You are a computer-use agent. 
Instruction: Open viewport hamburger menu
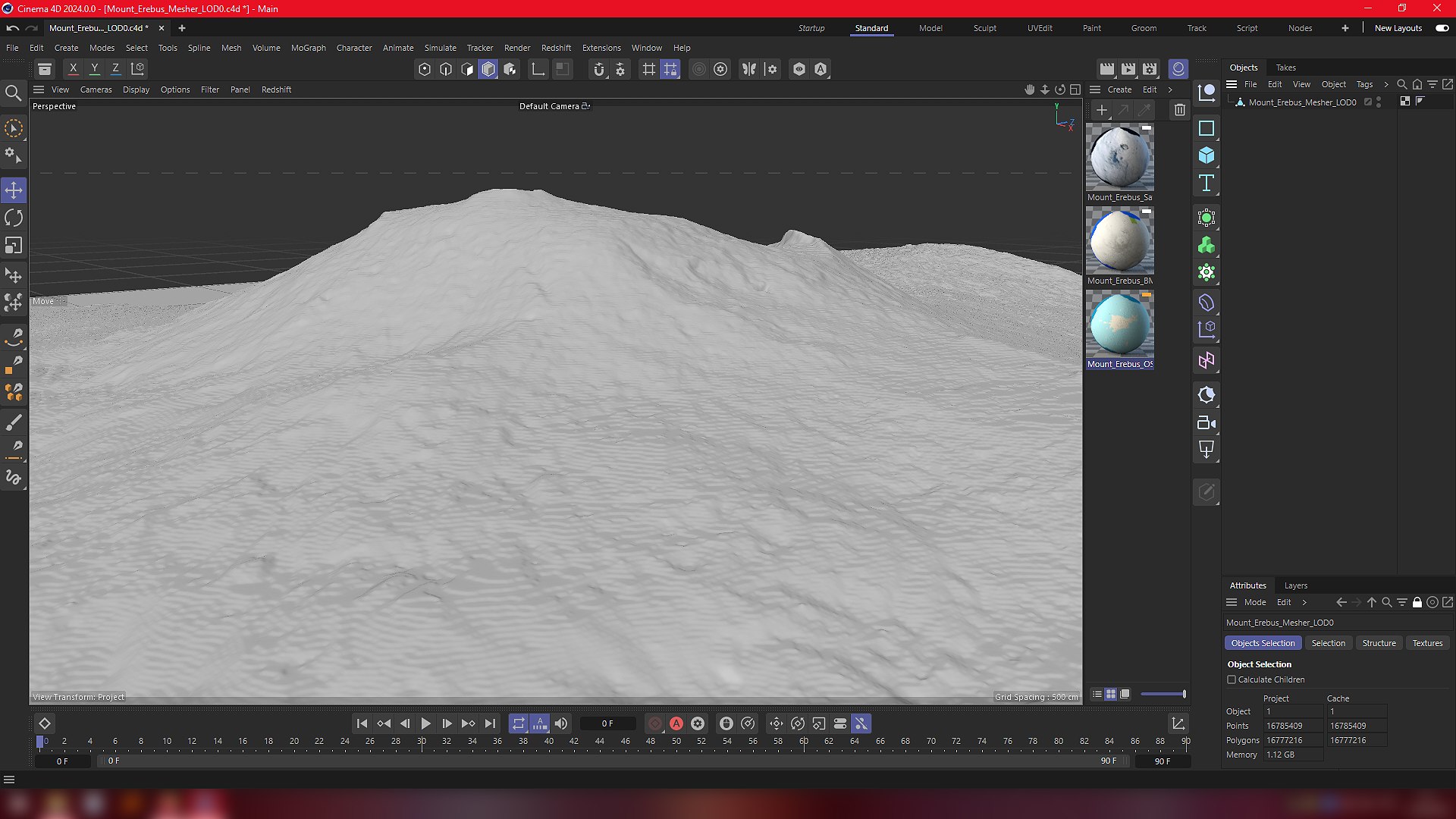(x=39, y=89)
